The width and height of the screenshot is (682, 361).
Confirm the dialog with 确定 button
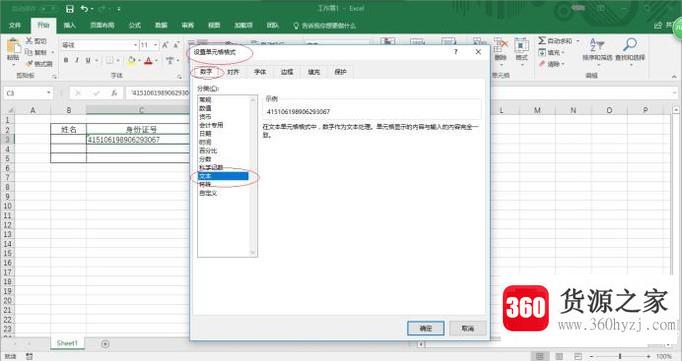(x=425, y=328)
